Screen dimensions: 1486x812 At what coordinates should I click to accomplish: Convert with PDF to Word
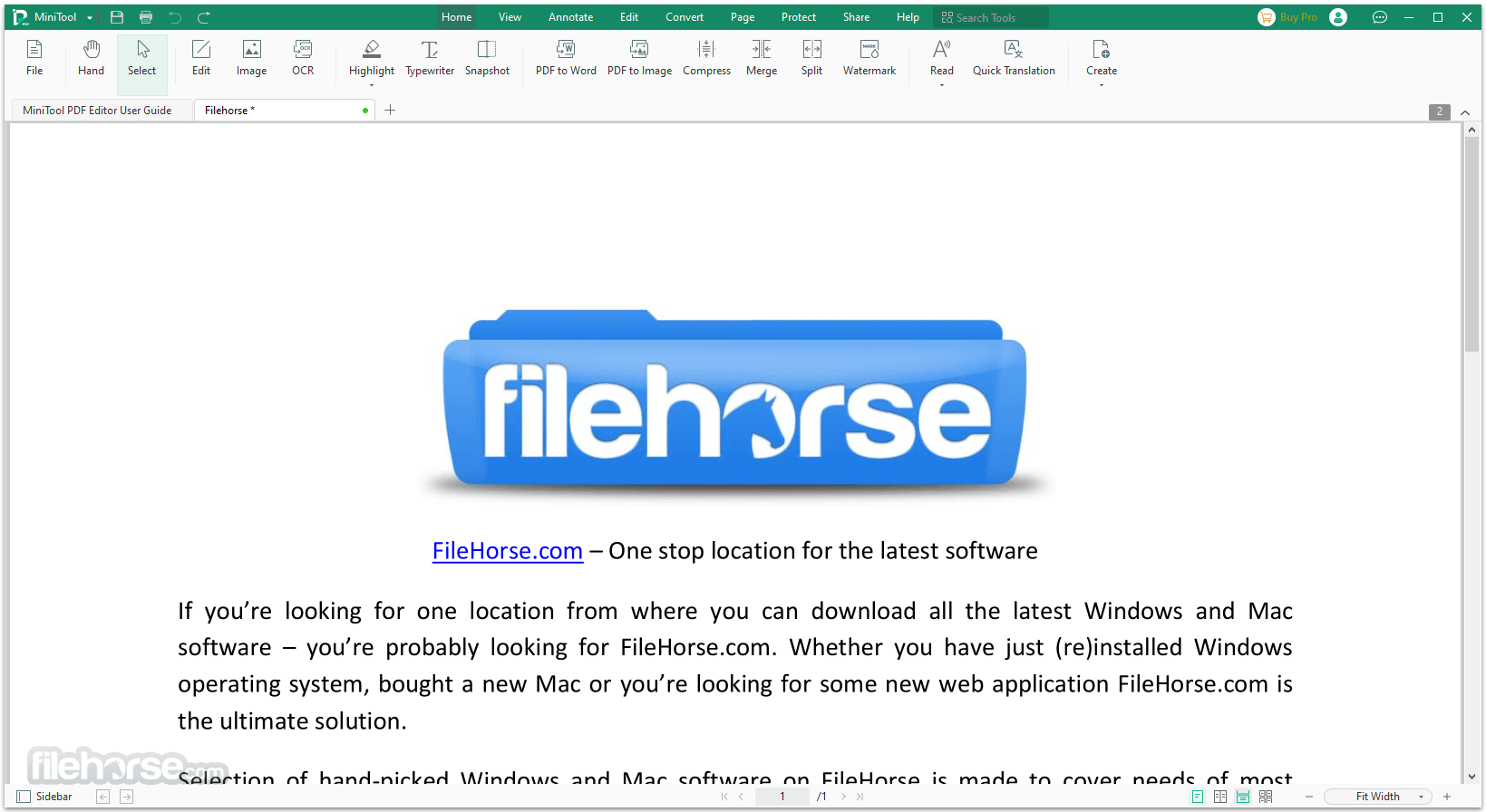566,59
